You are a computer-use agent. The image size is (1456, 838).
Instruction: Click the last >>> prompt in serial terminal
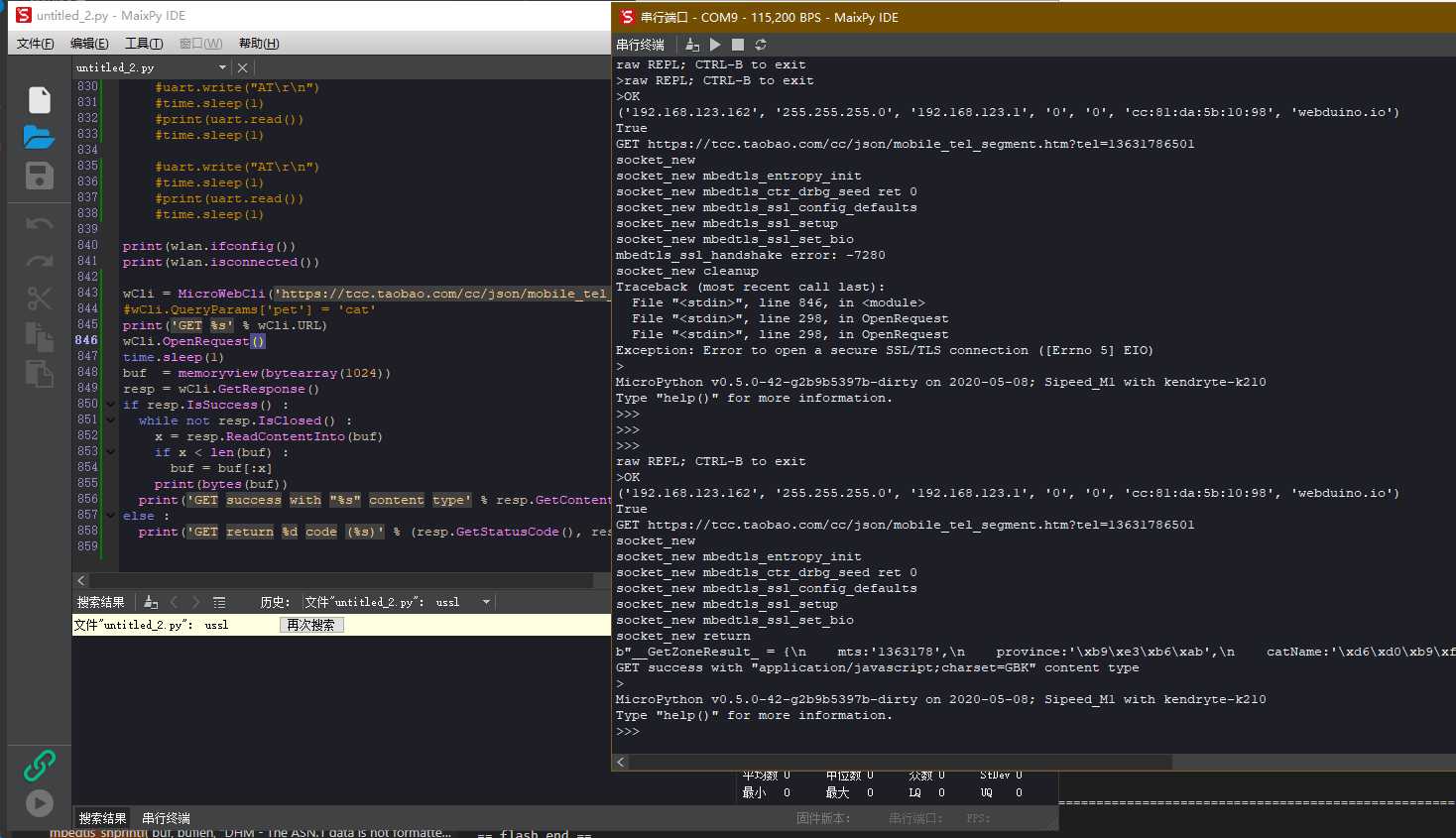point(628,731)
